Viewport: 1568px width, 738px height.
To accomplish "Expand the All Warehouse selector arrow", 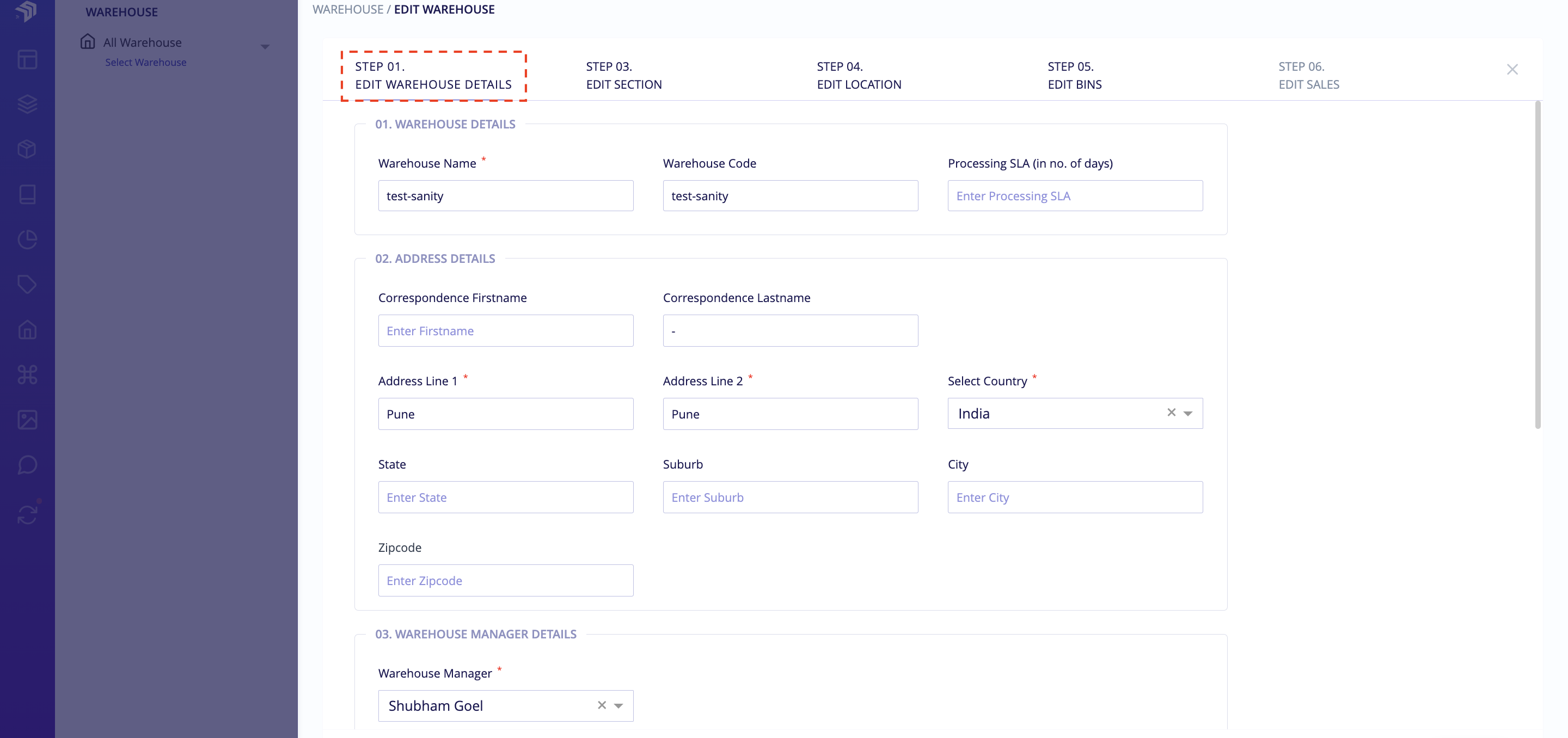I will [265, 46].
